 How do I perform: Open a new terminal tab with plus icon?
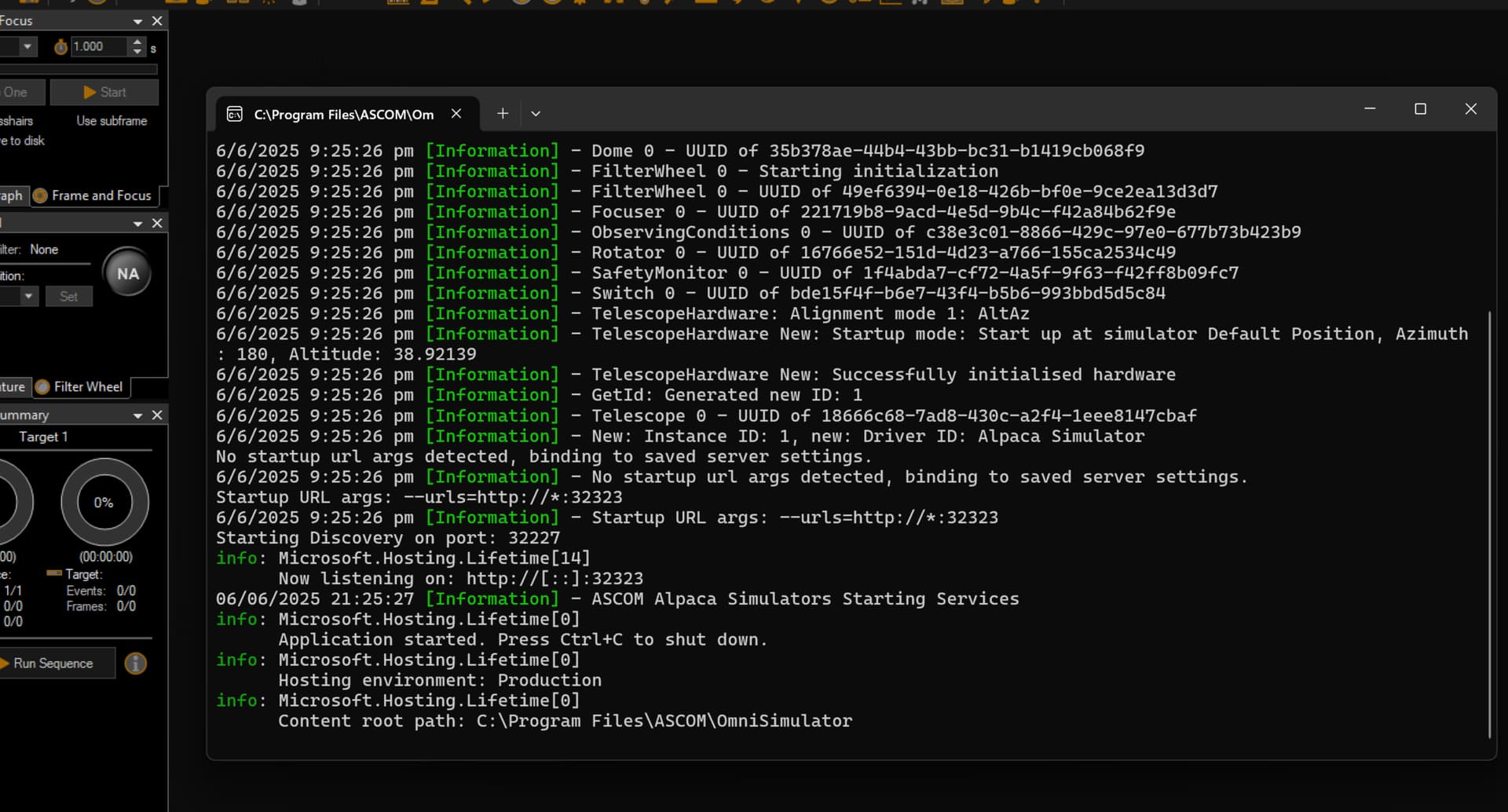click(x=503, y=114)
